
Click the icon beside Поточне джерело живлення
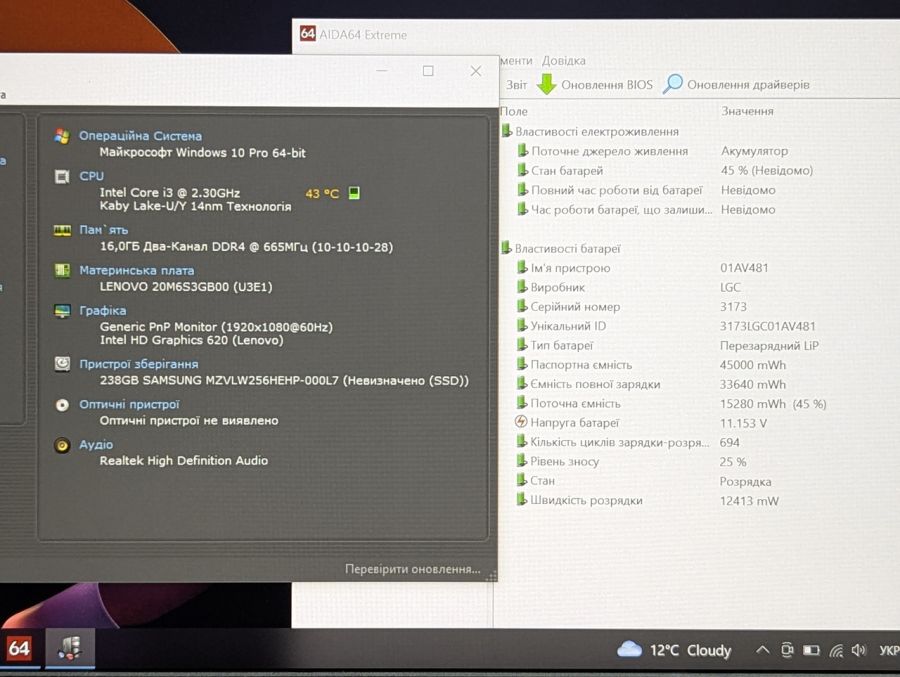tap(522, 150)
